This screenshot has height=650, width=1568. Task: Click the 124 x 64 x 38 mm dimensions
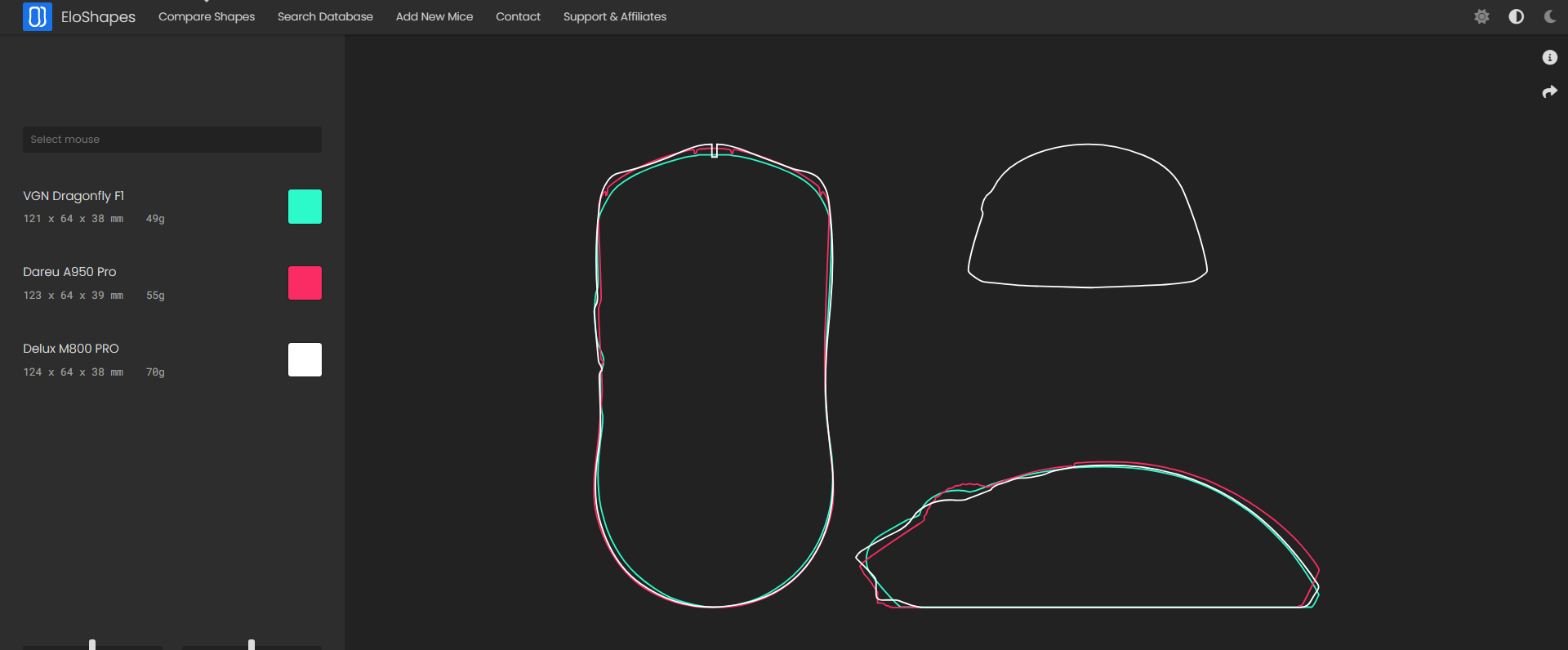[x=73, y=372]
